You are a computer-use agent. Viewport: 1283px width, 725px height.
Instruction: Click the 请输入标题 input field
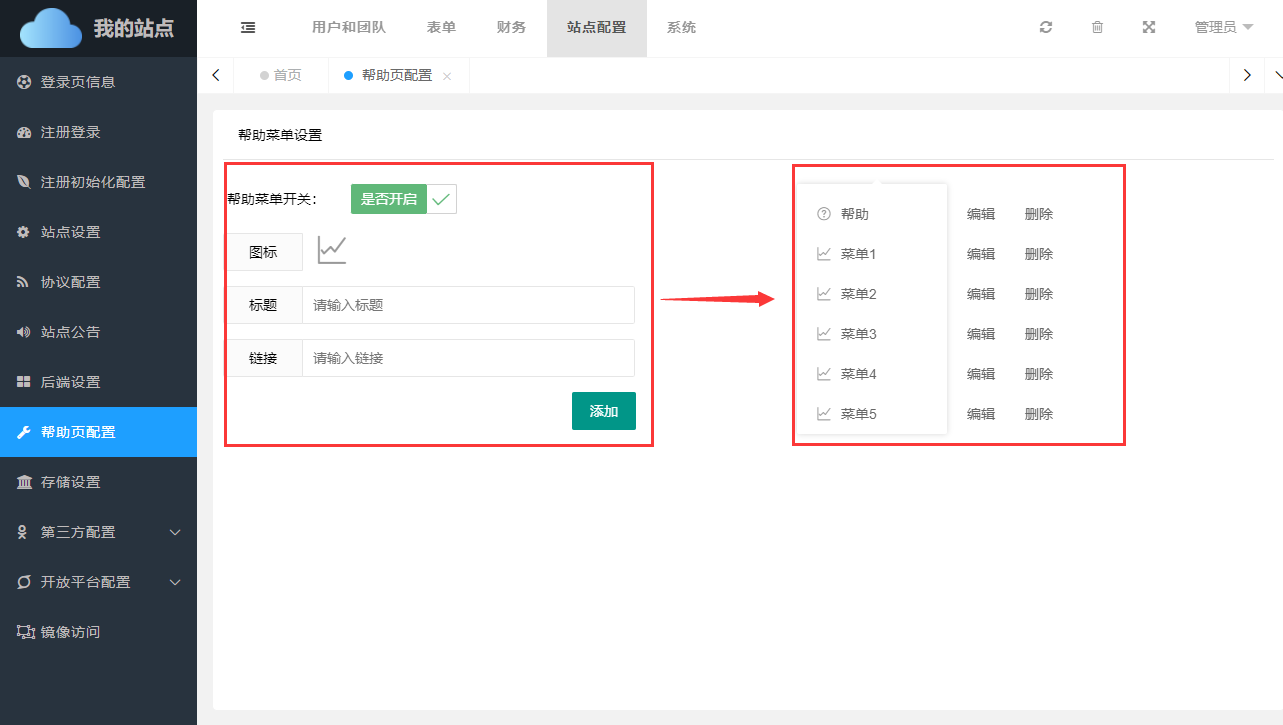(x=468, y=305)
